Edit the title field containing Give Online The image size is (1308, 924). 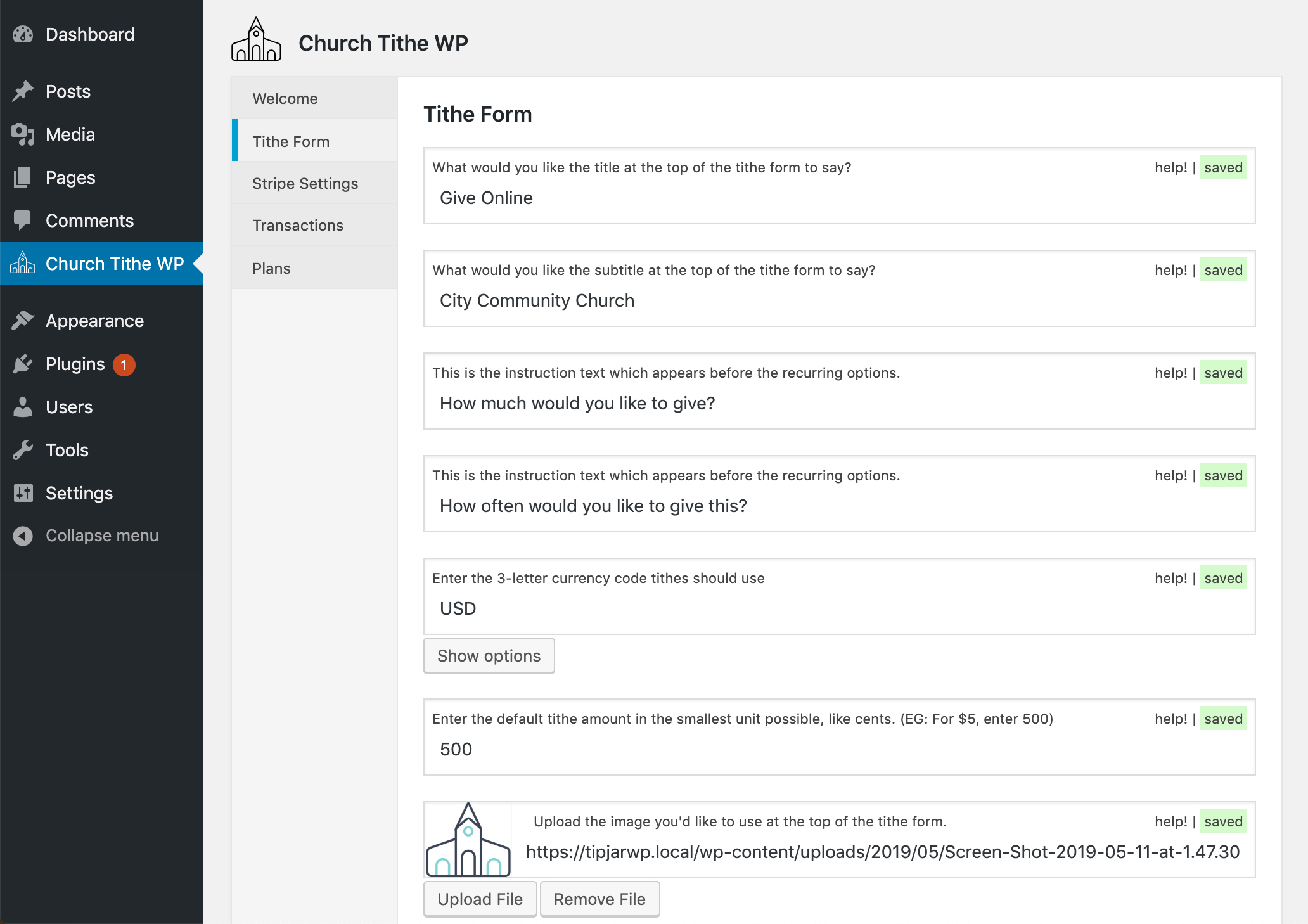click(839, 198)
